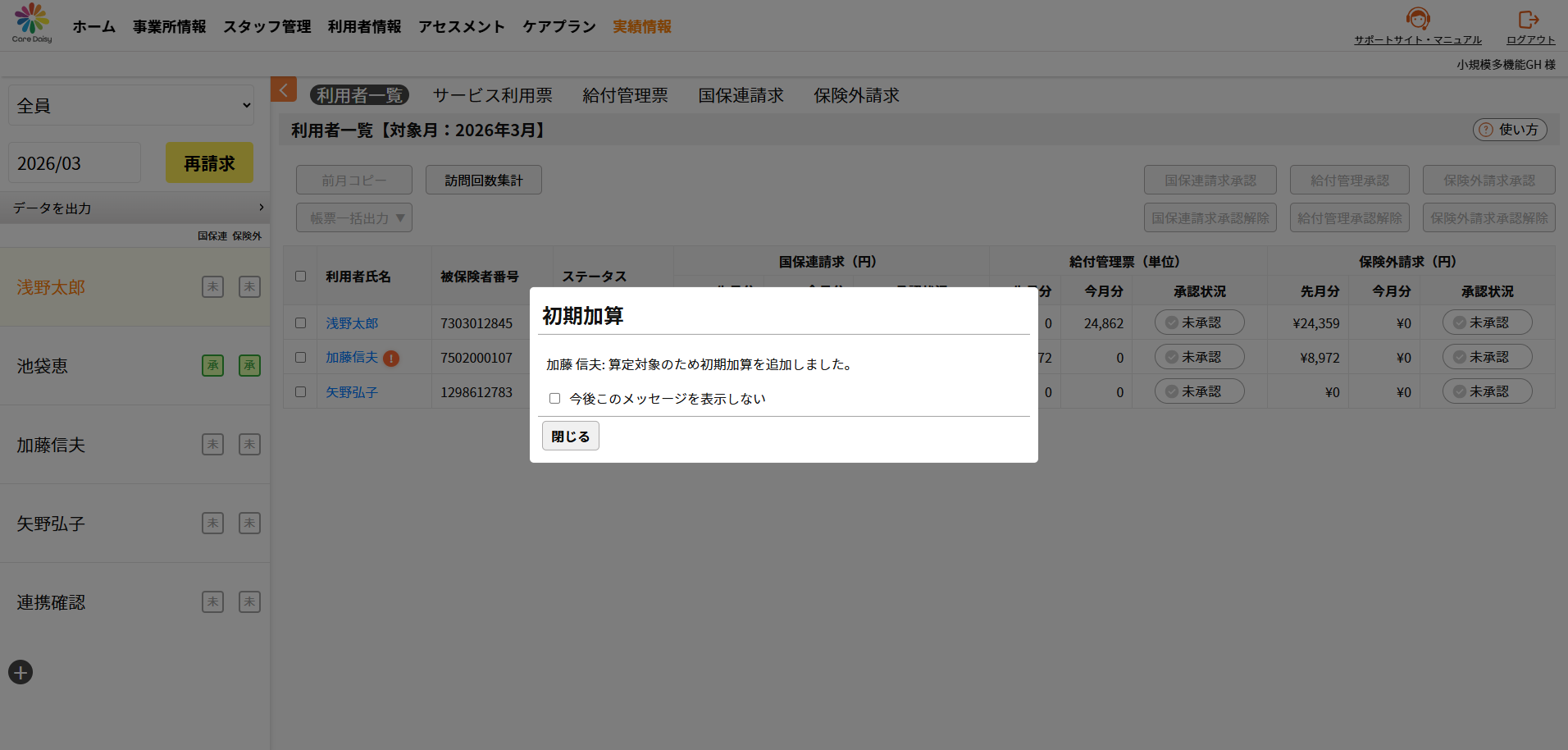Expand the データを出力 section
Viewport: 1568px width, 750px height.
pos(135,208)
